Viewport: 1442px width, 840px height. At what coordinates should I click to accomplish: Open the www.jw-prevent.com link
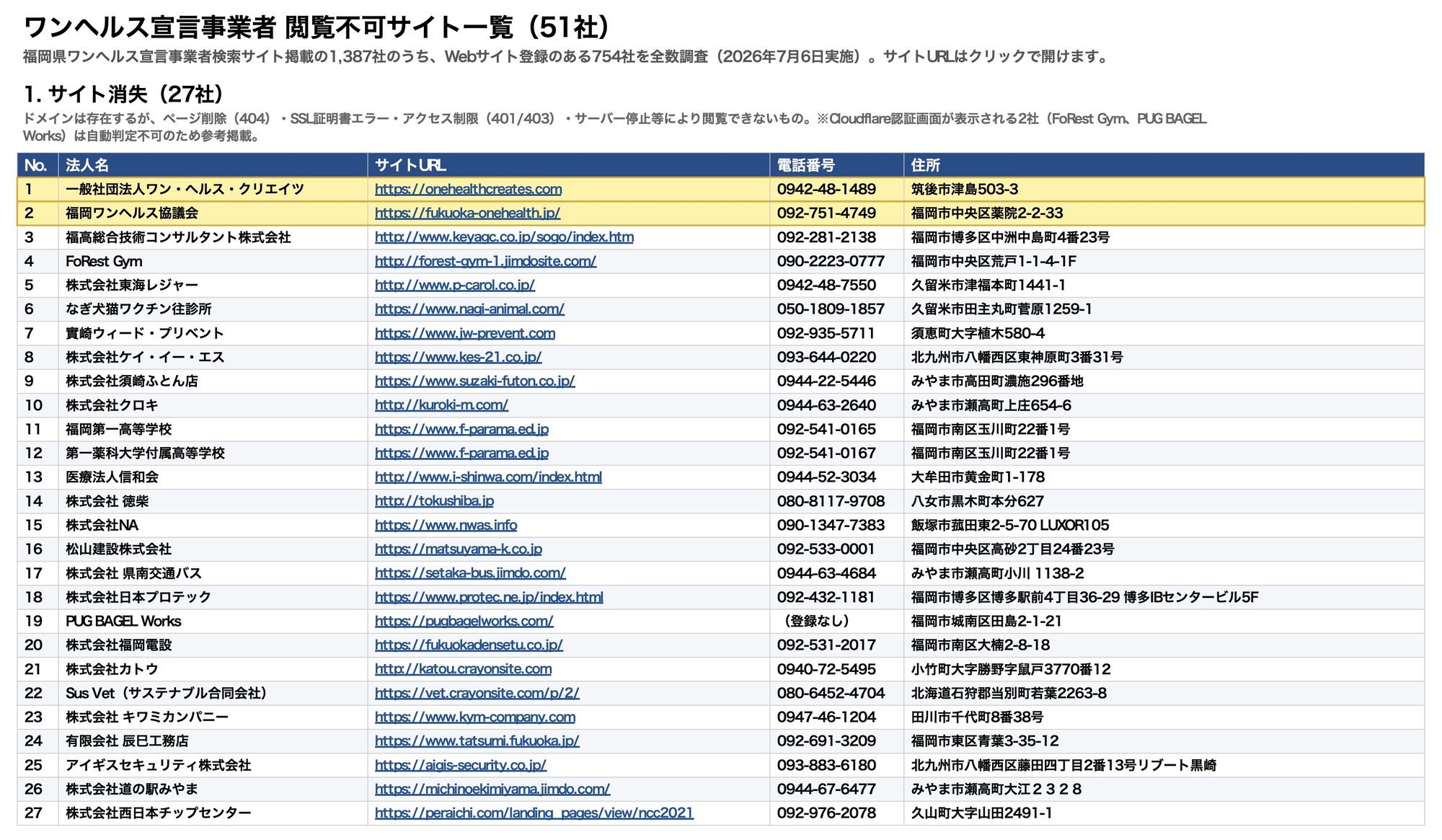click(x=465, y=334)
